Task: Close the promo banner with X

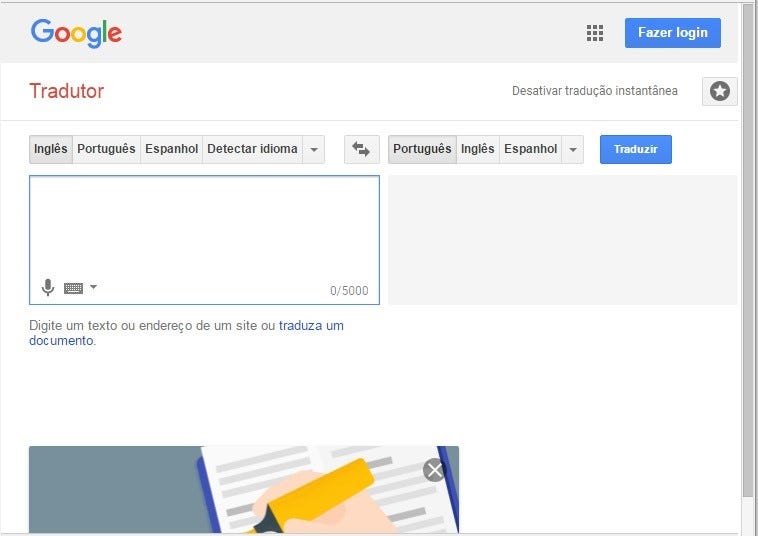Action: pos(434,470)
